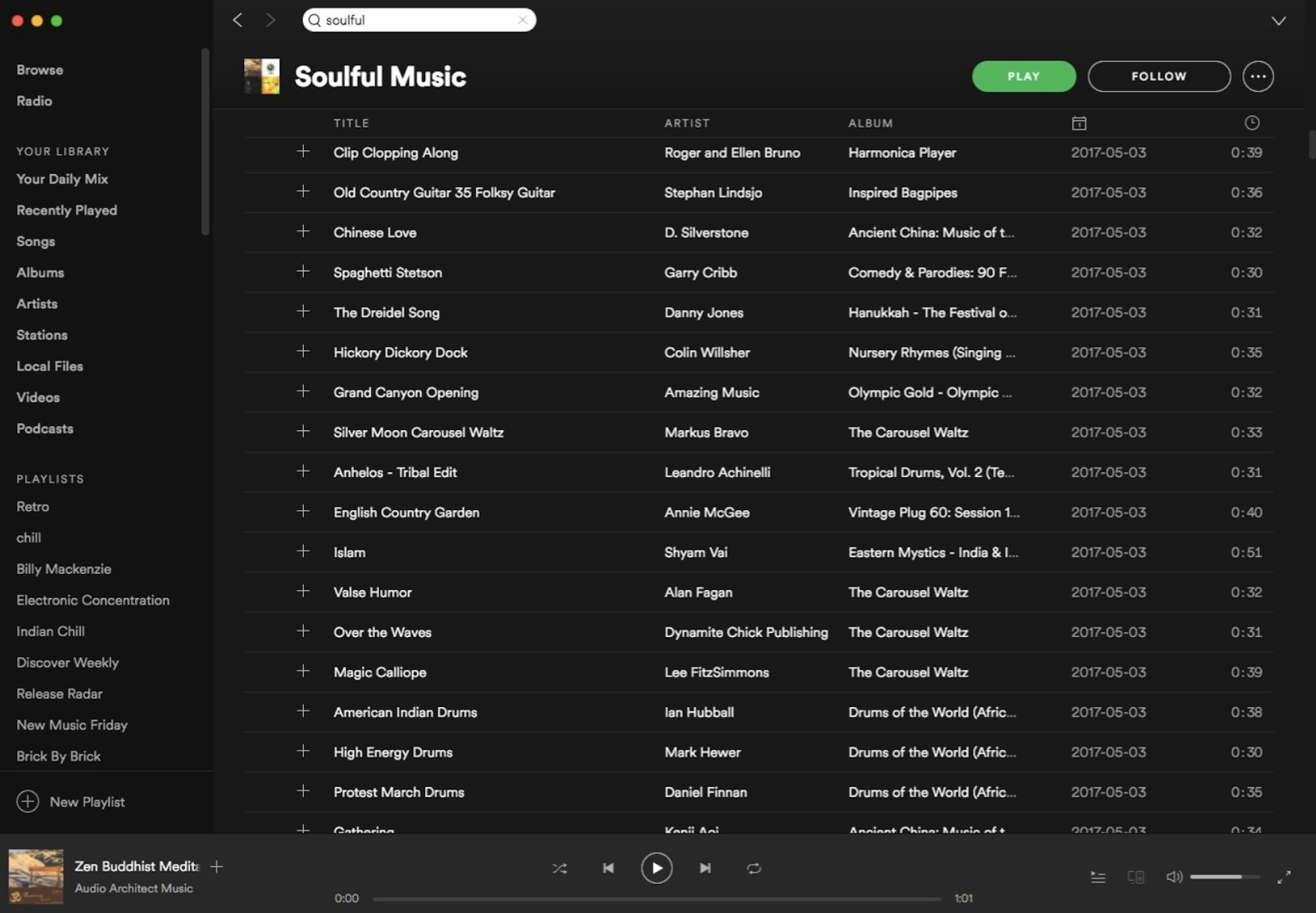Follow the Soulful Music playlist
1316x913 pixels.
click(x=1159, y=76)
